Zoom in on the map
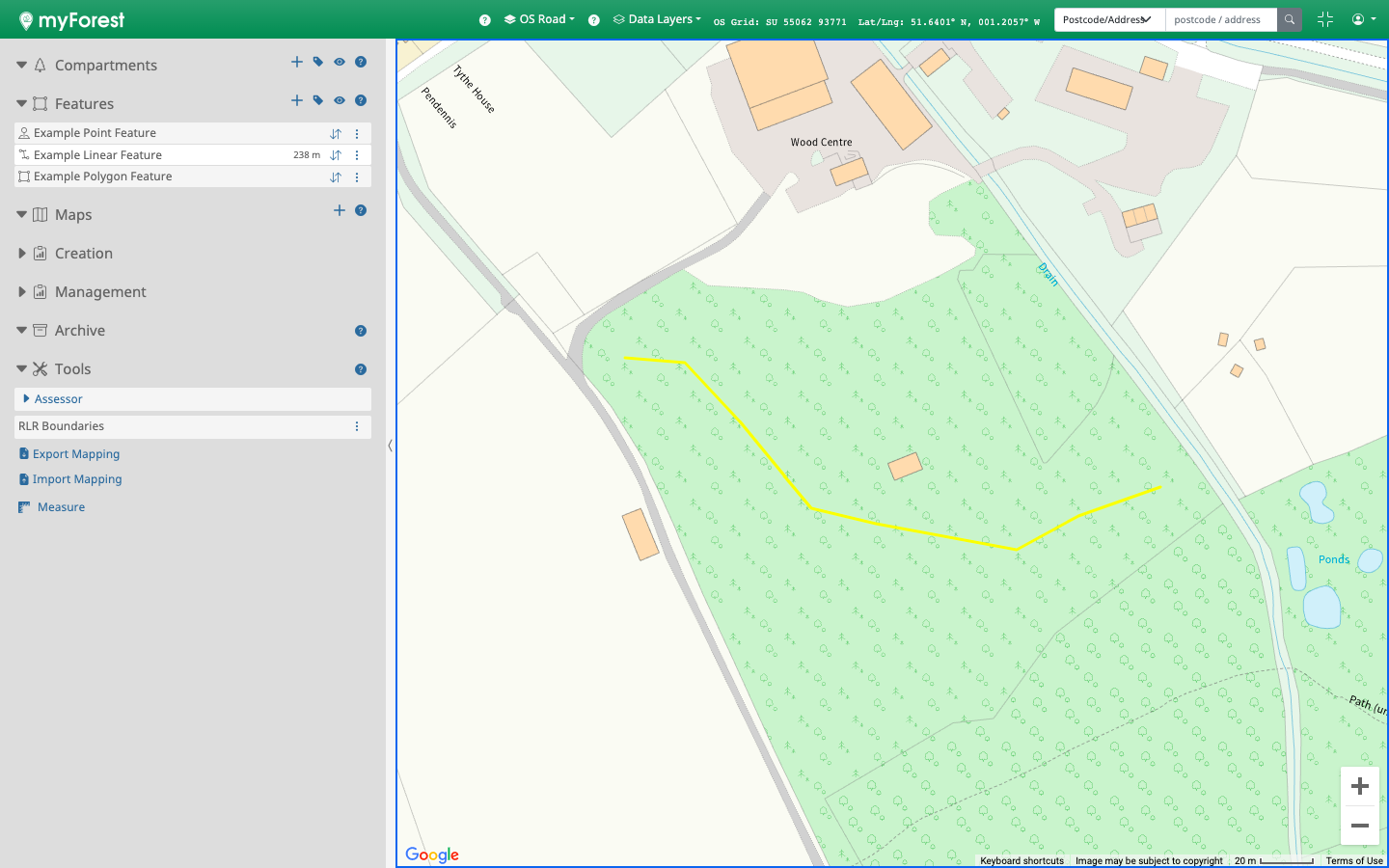Image resolution: width=1389 pixels, height=868 pixels. click(1360, 786)
